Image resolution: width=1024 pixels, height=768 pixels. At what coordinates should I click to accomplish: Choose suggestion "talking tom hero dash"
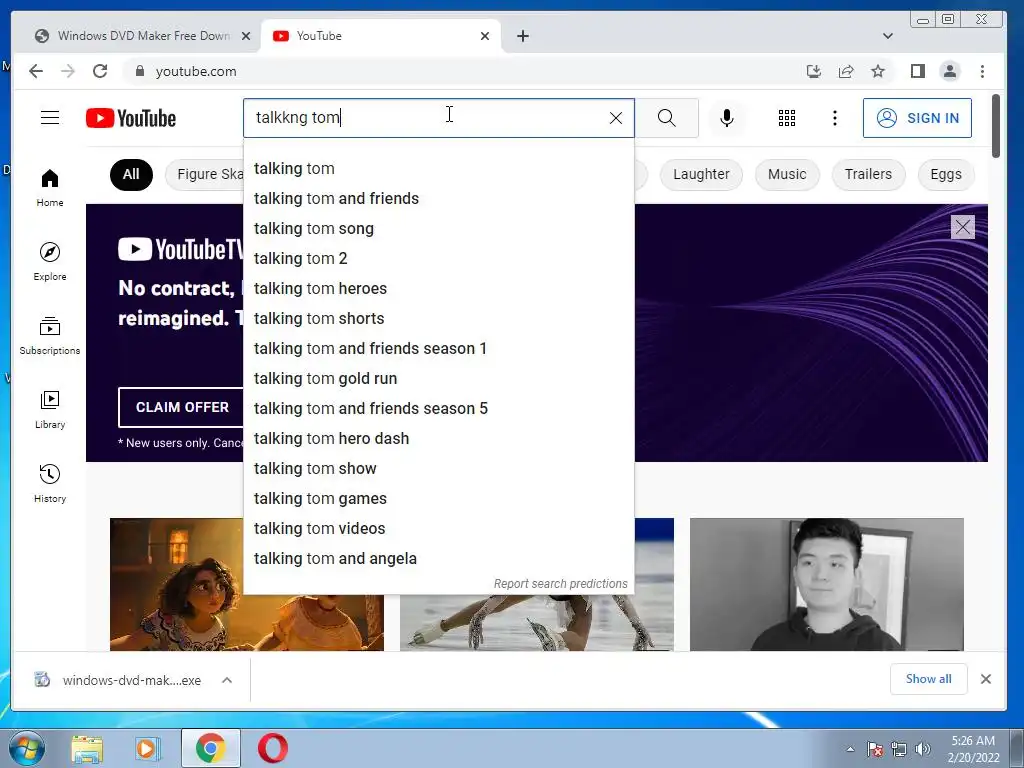[438, 439]
